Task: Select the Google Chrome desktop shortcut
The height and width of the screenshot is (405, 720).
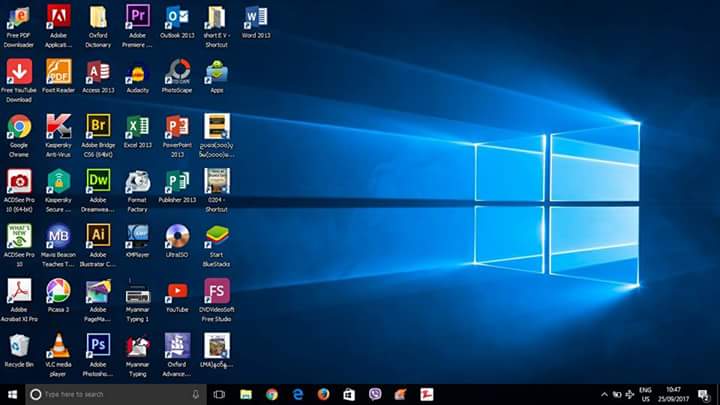Action: pos(19,135)
